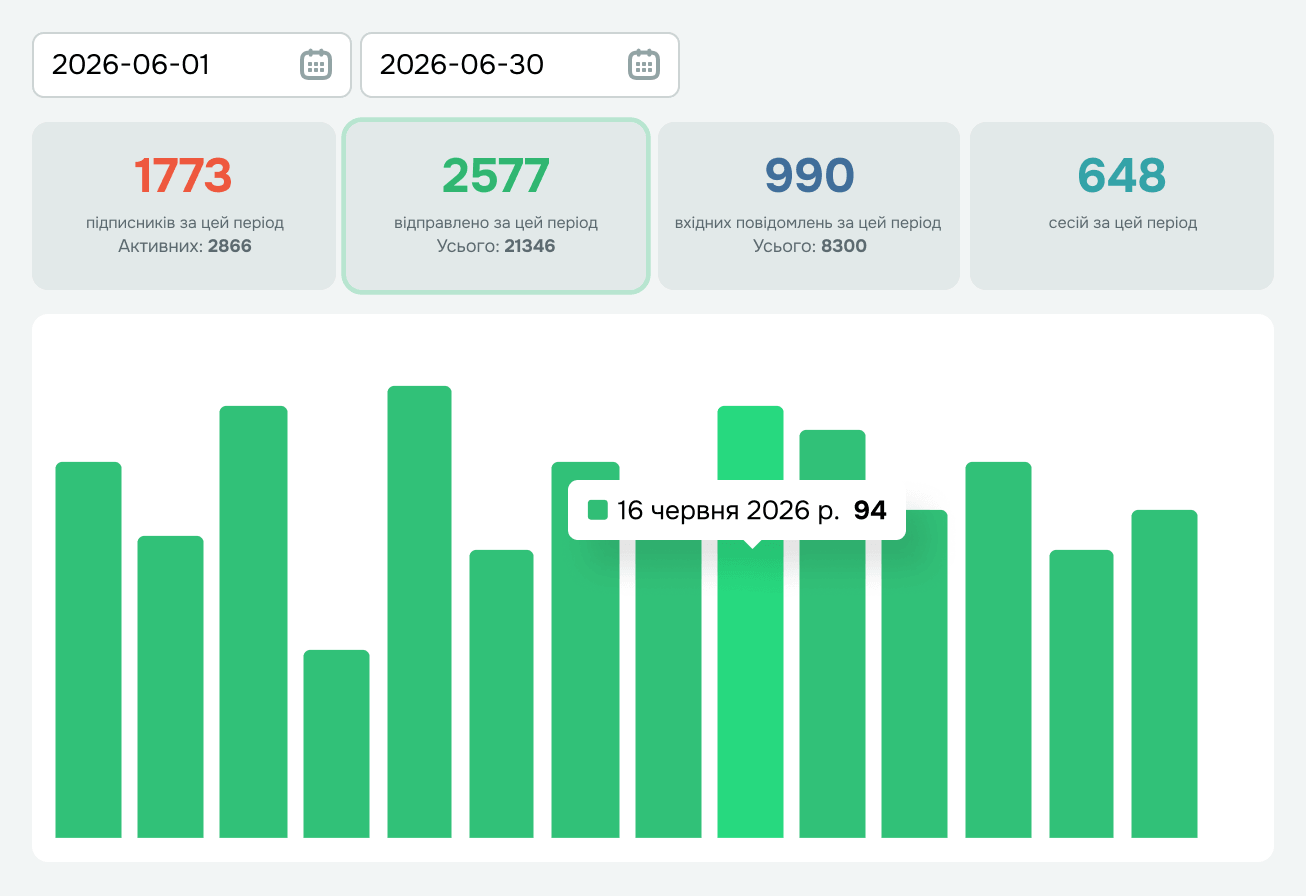Screen dimensions: 1306x896
Task: Select the first bar of the chart
Action: 88,650
